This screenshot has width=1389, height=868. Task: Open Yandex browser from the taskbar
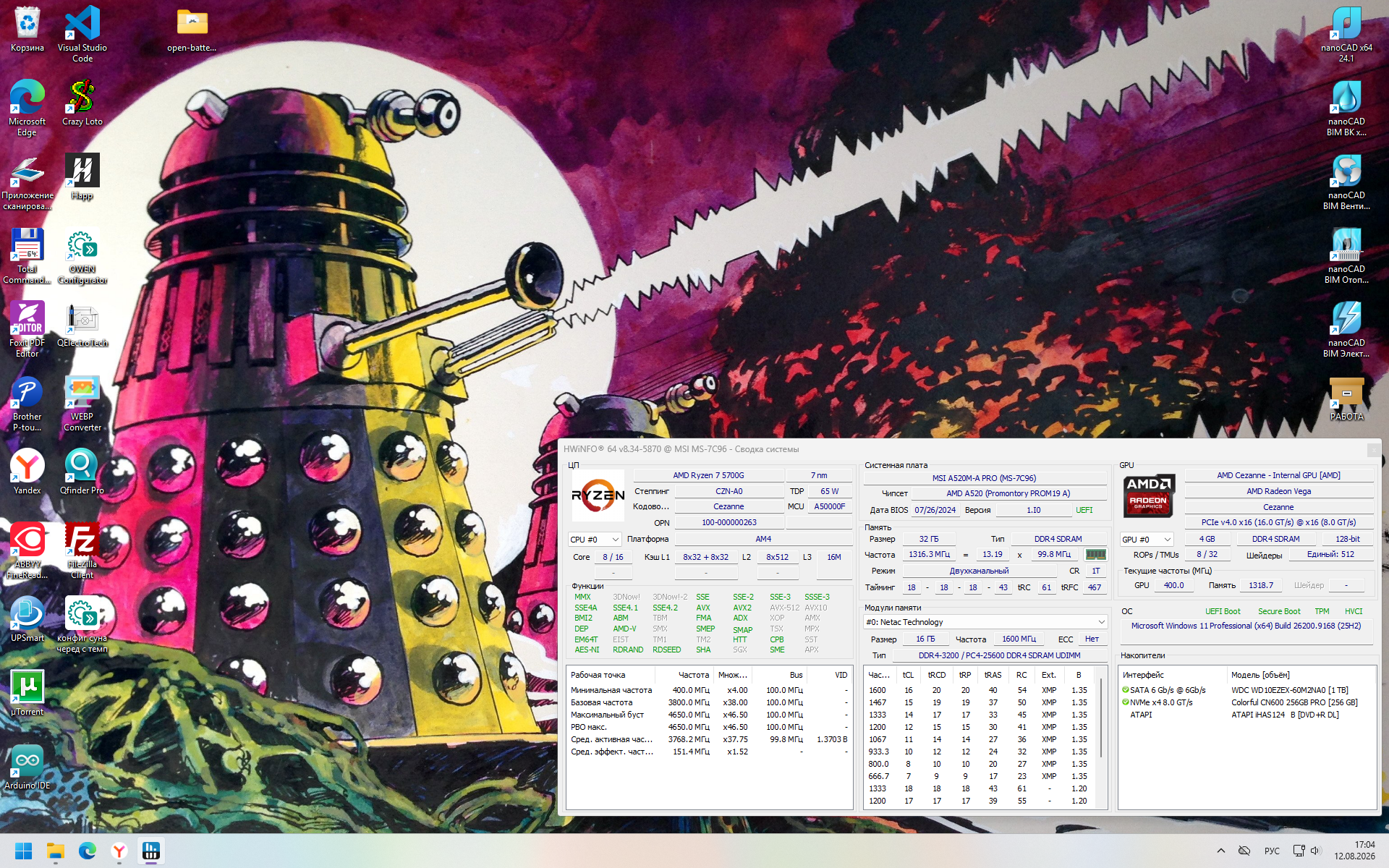(x=119, y=851)
